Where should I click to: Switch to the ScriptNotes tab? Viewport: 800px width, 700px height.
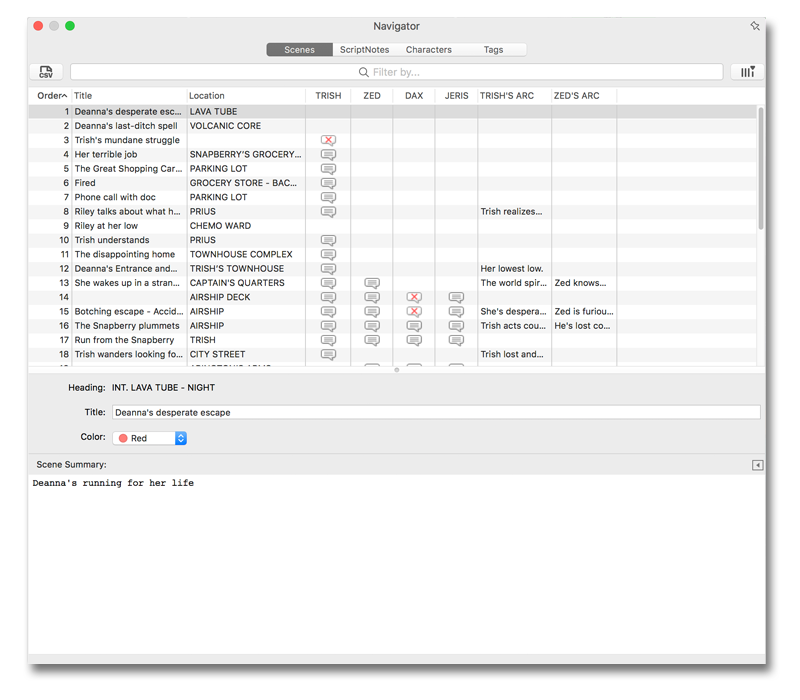364,49
